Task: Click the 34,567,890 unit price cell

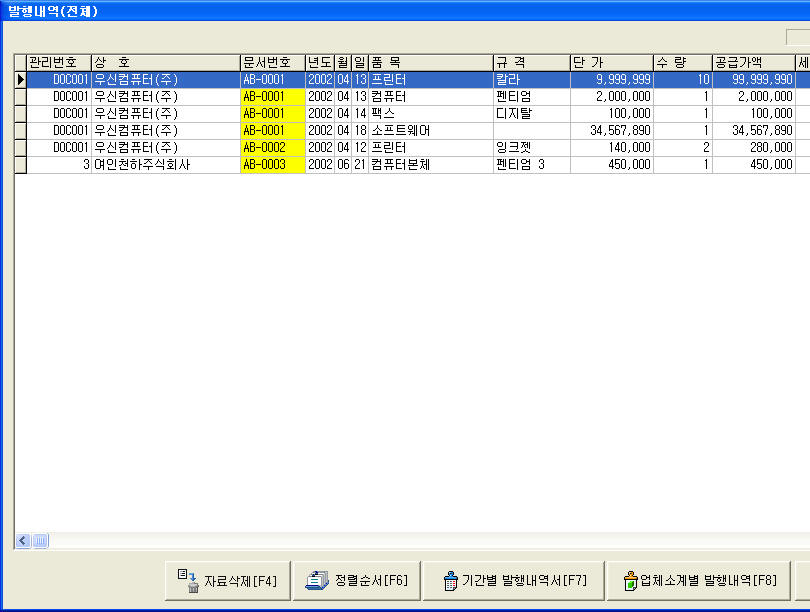Action: pyautogui.click(x=612, y=131)
